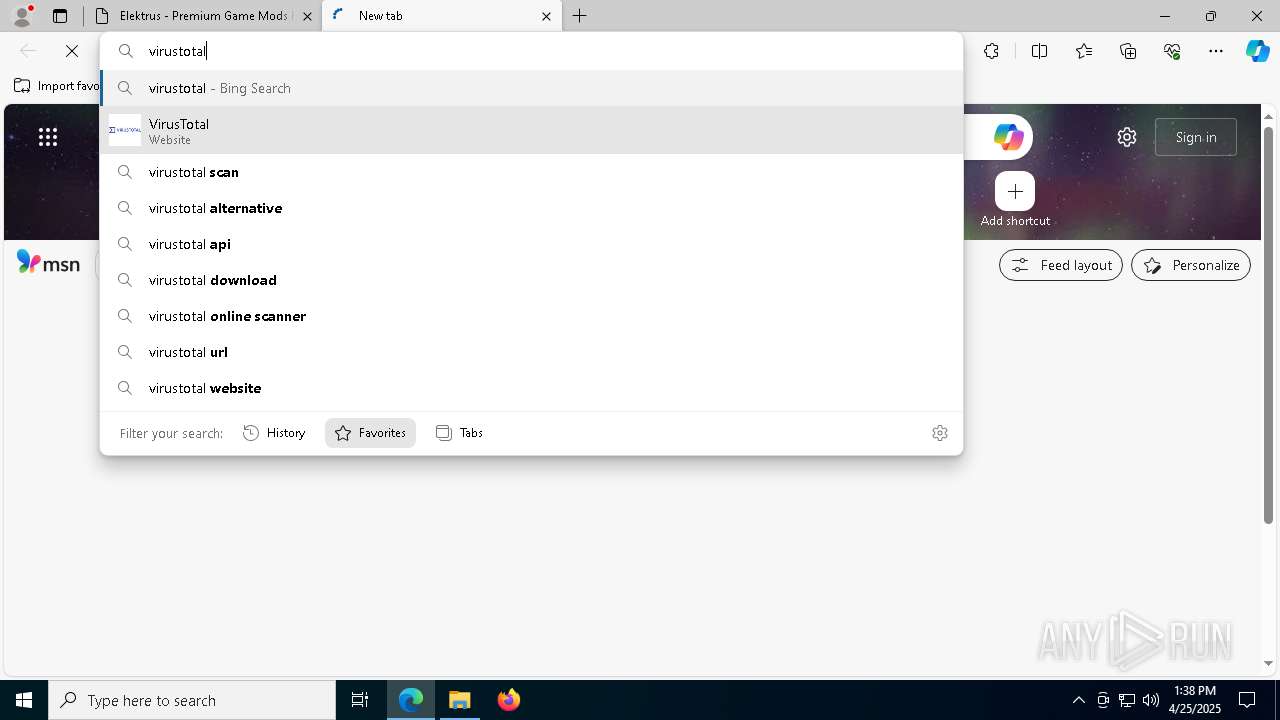Viewport: 1280px width, 720px height.
Task: Choose virustotal alternative suggestion
Action: pyautogui.click(x=531, y=208)
